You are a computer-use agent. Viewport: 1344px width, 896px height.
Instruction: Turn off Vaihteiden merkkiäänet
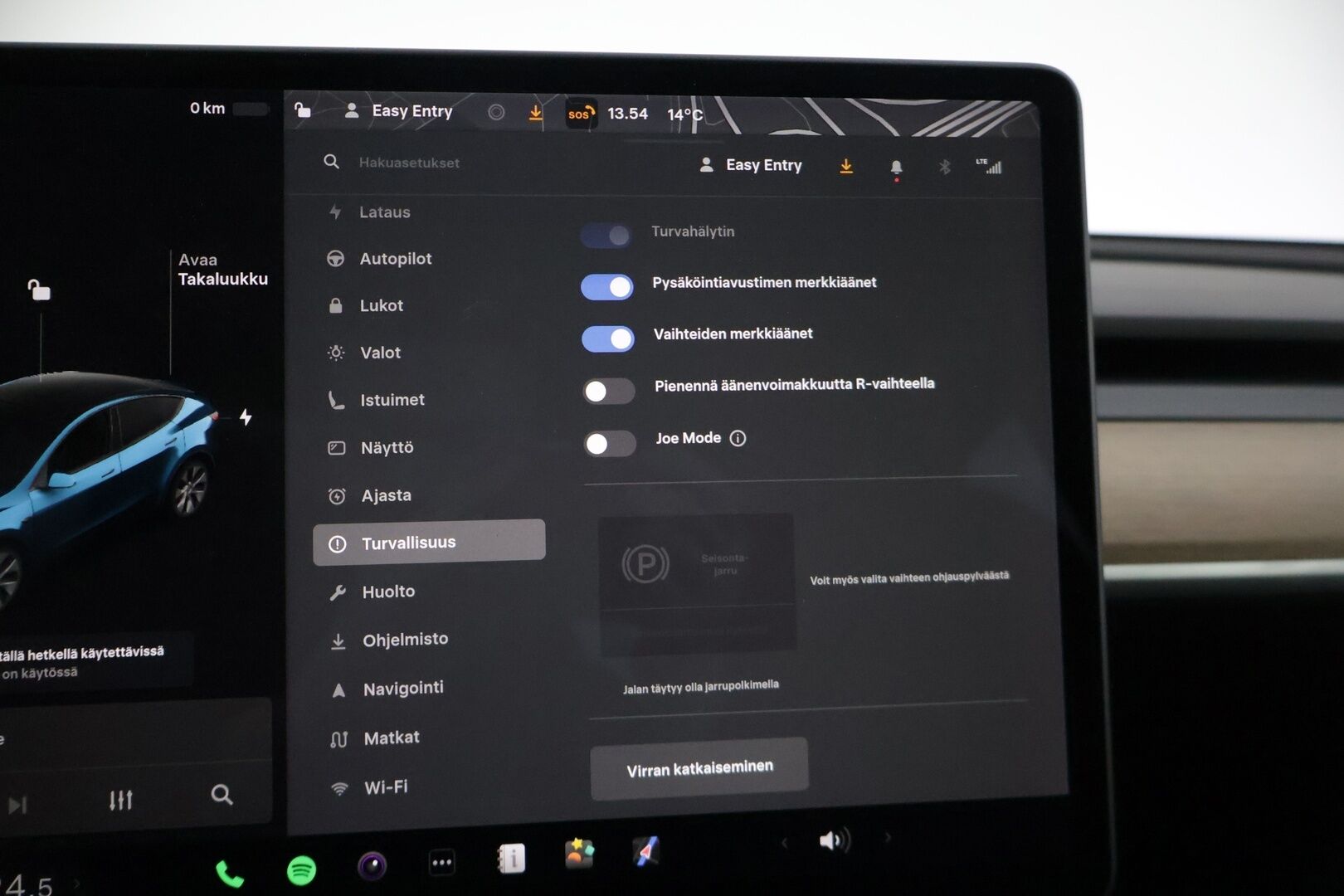[x=608, y=338]
